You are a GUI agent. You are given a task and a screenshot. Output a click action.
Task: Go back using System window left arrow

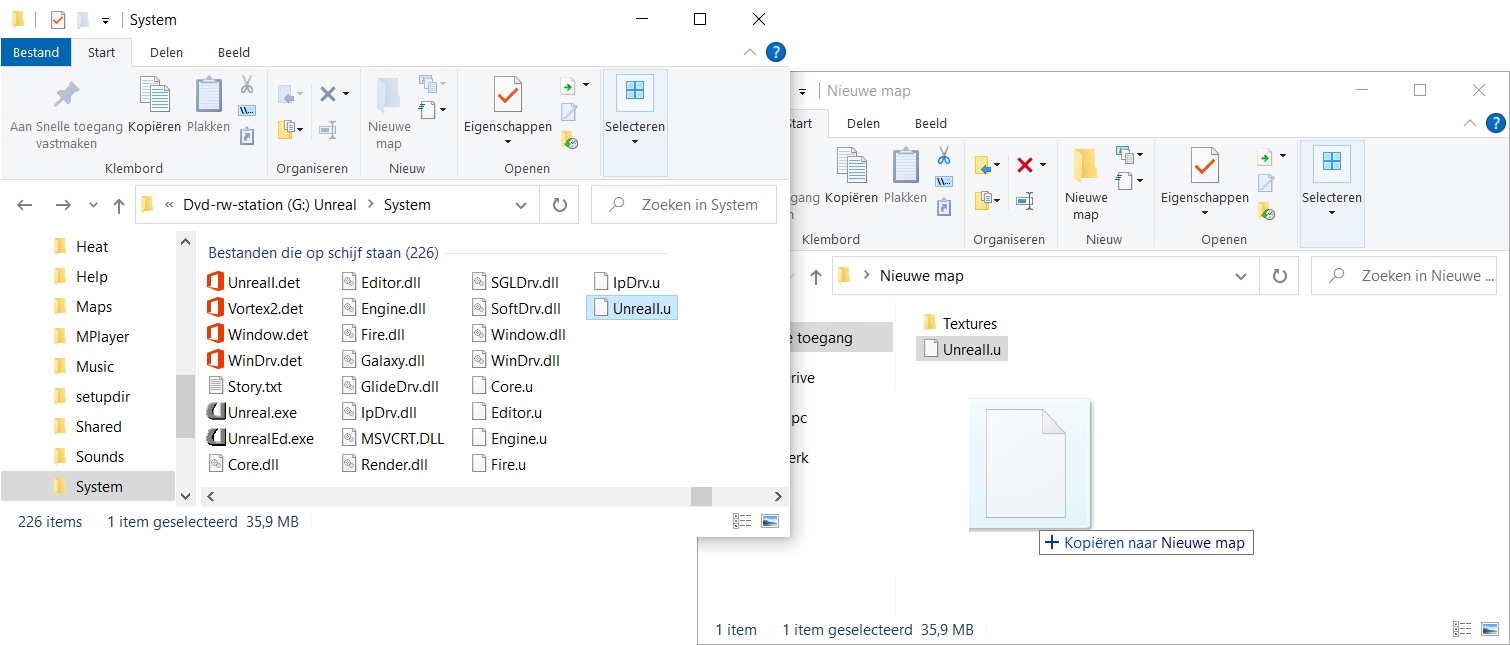pos(25,205)
